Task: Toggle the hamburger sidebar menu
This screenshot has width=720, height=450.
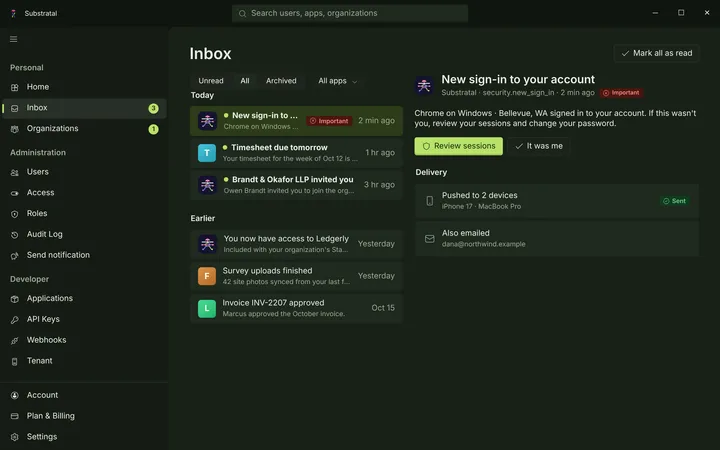Action: tap(14, 39)
